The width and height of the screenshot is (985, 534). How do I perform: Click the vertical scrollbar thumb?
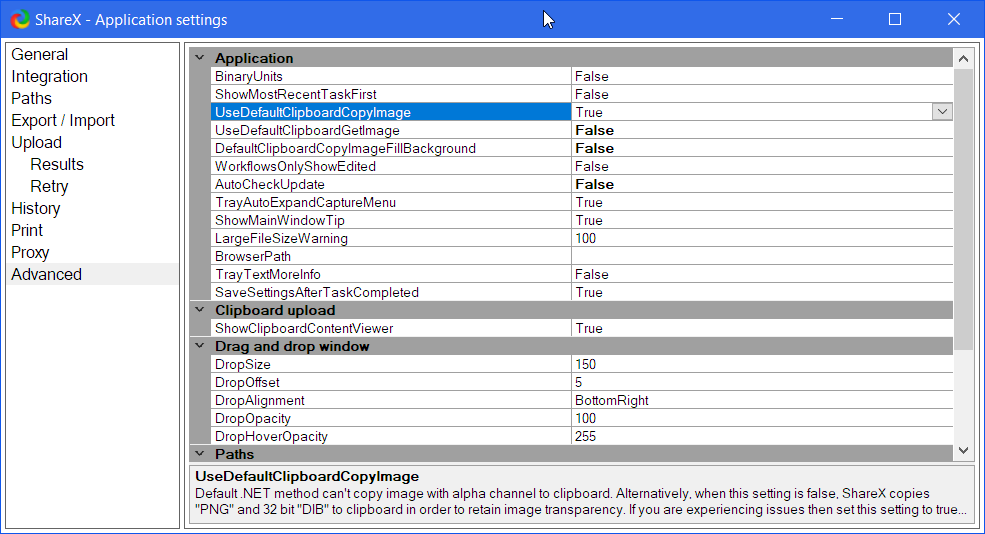pyautogui.click(x=963, y=209)
